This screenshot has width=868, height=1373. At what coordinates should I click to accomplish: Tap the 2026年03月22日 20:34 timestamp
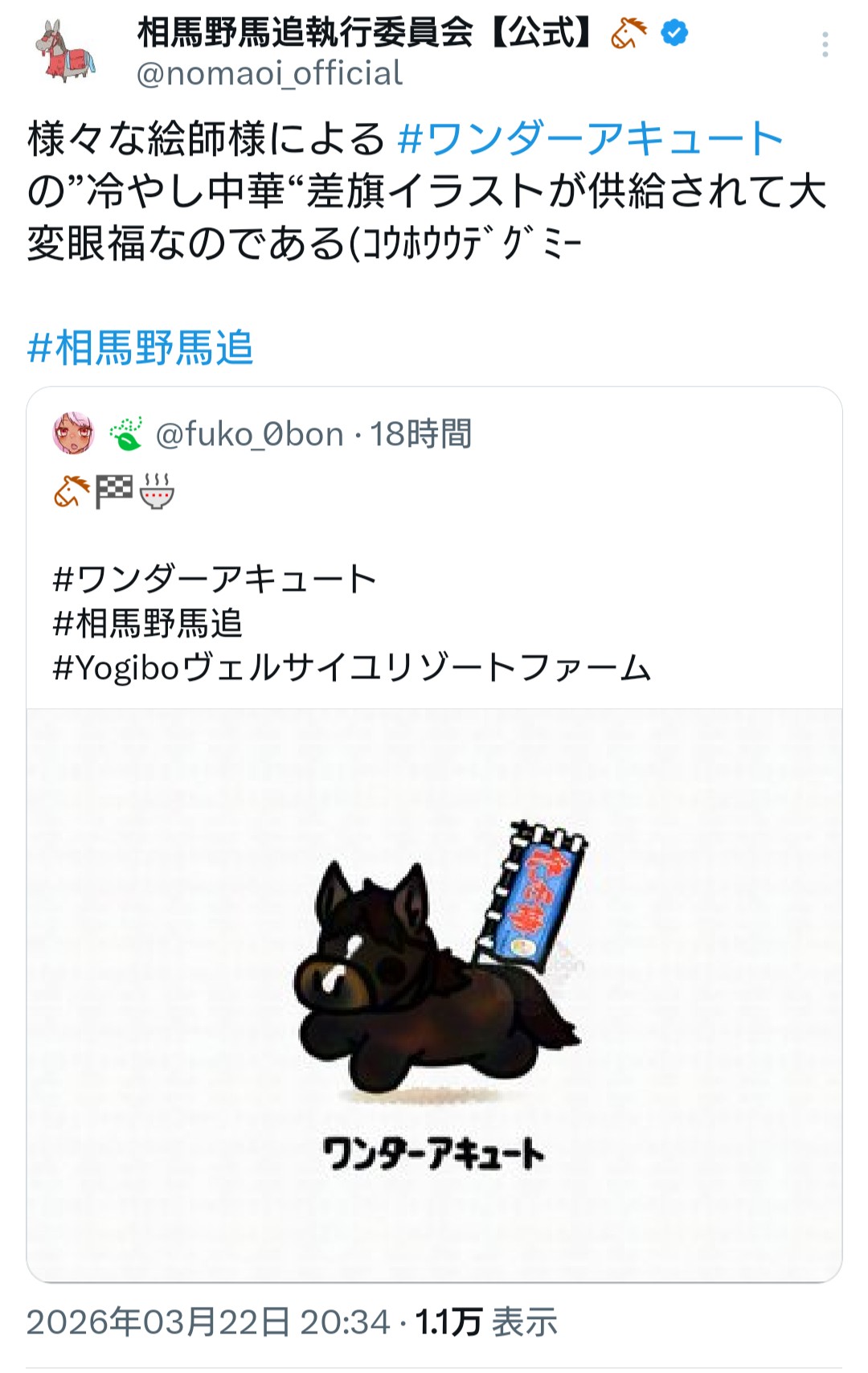click(x=208, y=1322)
